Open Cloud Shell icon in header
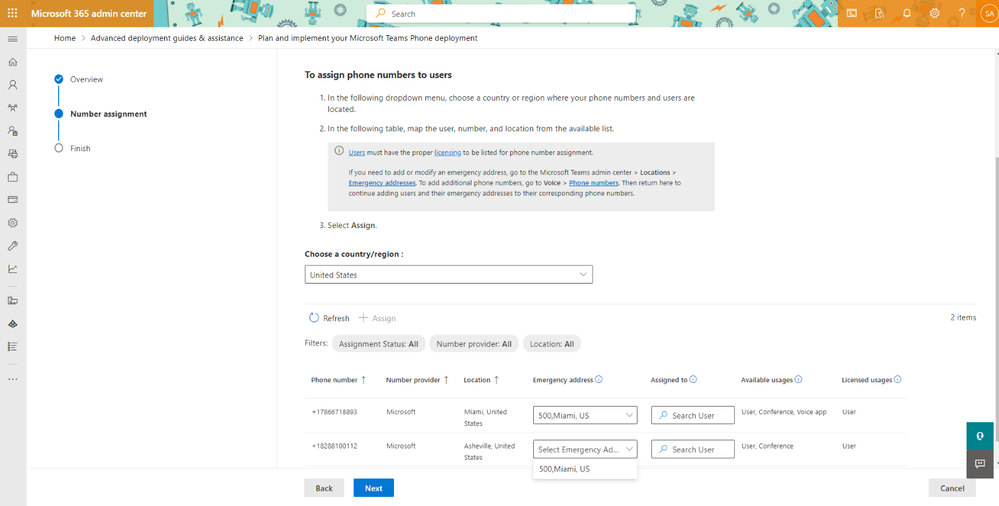This screenshot has width=999, height=506. (852, 13)
